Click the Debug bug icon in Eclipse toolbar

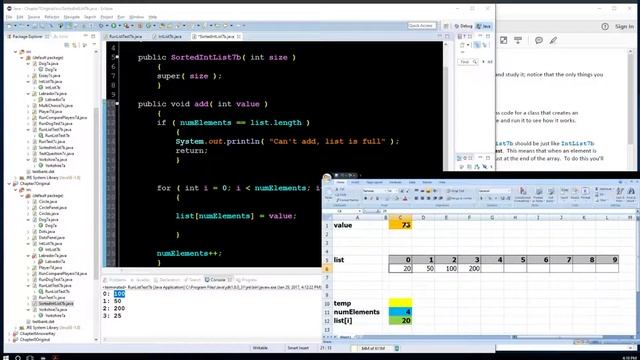point(101,26)
